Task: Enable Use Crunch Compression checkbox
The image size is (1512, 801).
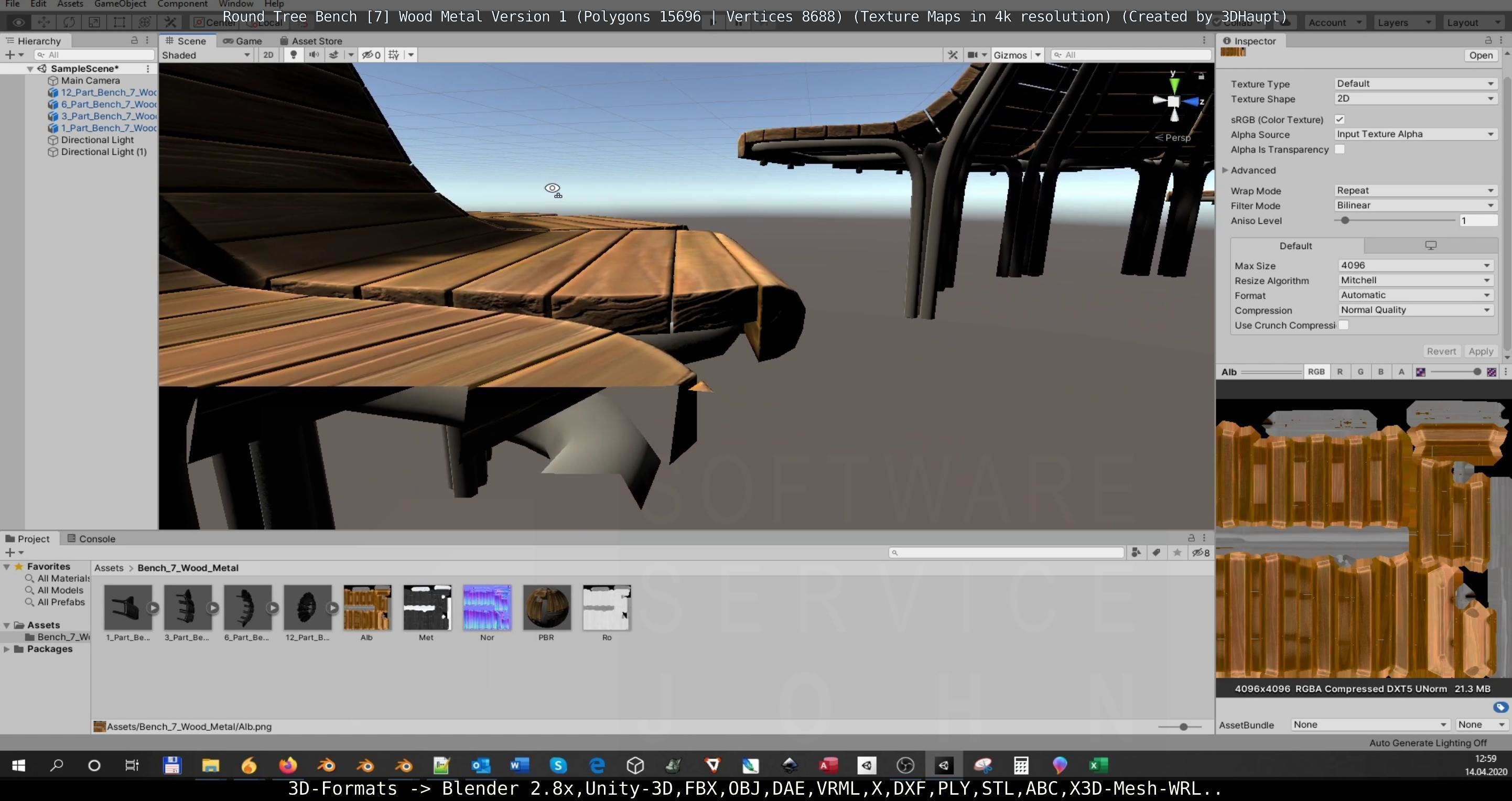Action: pos(1344,325)
